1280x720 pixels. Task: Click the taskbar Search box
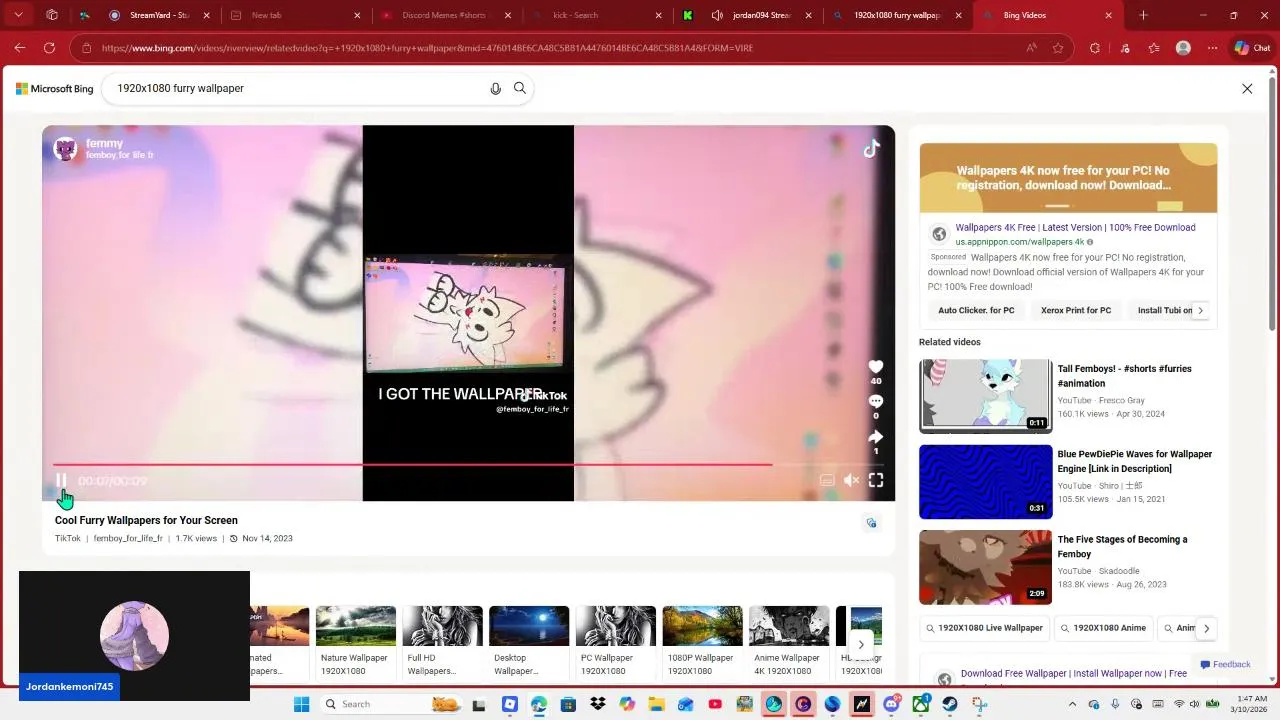pyautogui.click(x=390, y=704)
